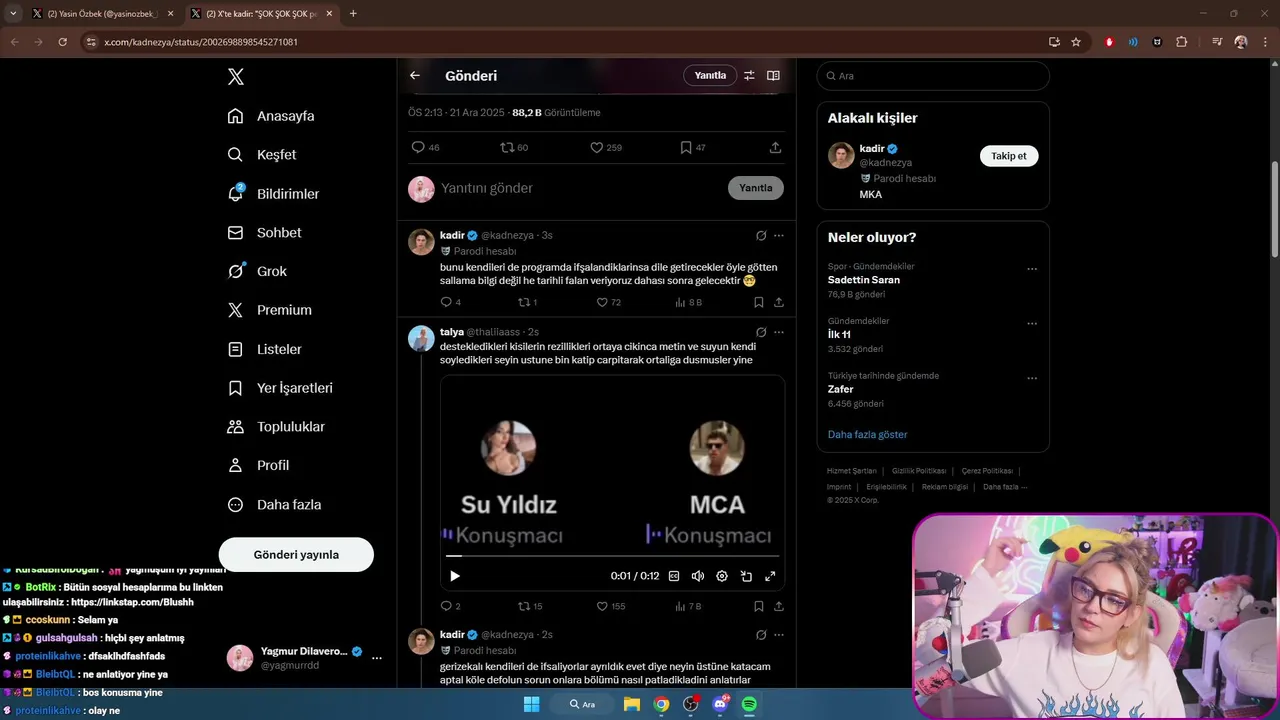Open media controls icon in Chrome toolbar
The height and width of the screenshot is (720, 1280).
pyautogui.click(x=1217, y=42)
